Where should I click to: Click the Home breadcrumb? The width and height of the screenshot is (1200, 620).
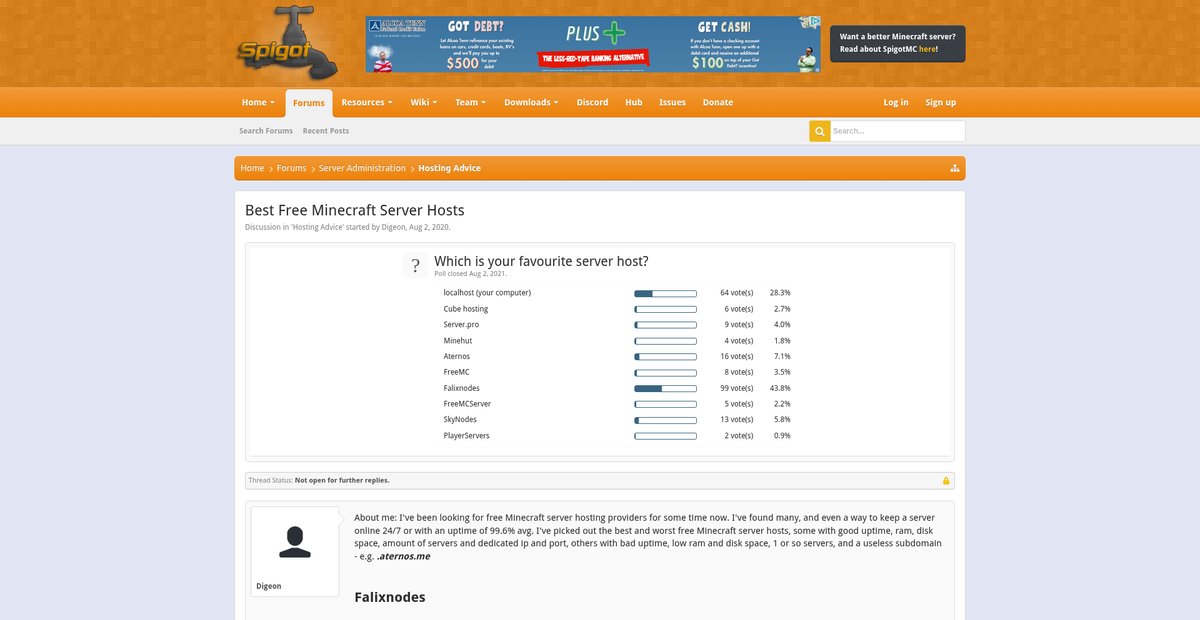point(252,168)
